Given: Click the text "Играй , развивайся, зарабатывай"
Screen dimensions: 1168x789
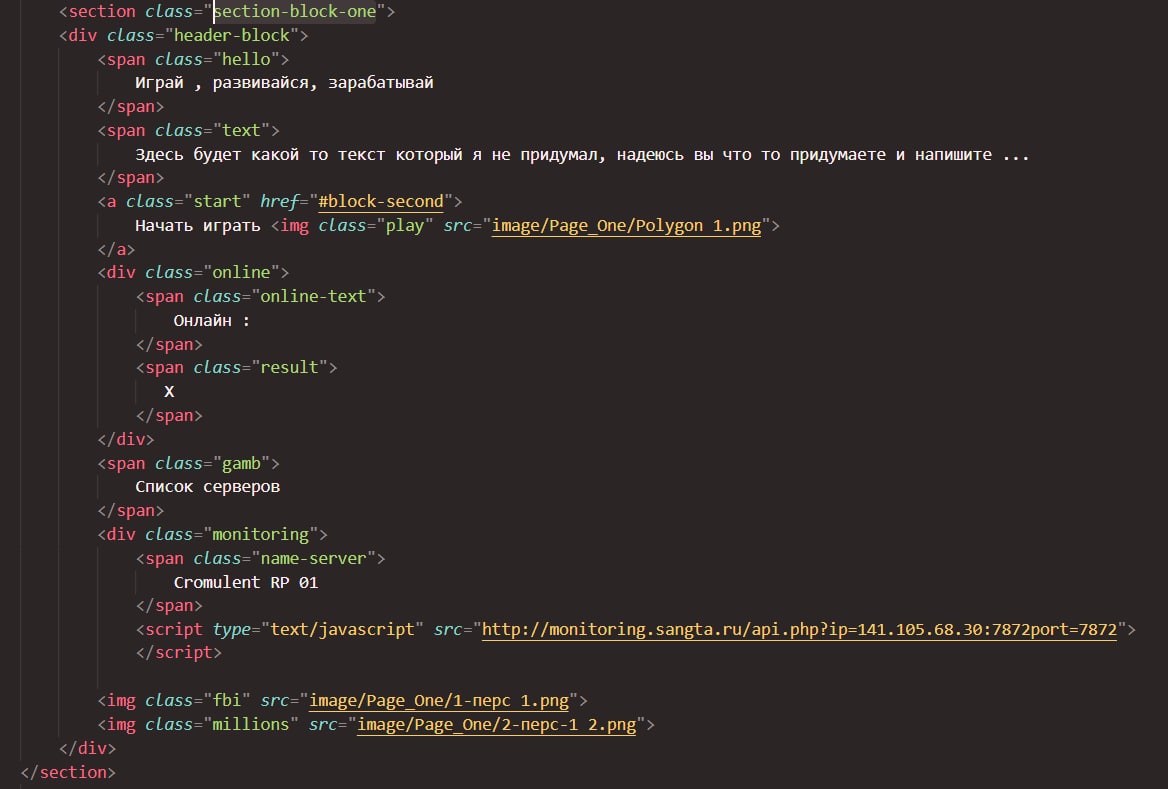Looking at the screenshot, I should (284, 83).
